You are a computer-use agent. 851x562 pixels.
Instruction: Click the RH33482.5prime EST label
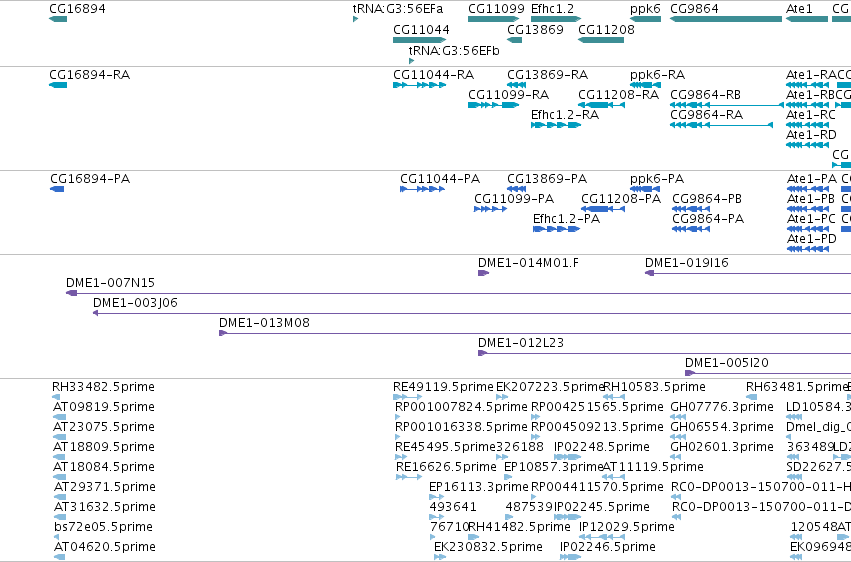(x=103, y=387)
